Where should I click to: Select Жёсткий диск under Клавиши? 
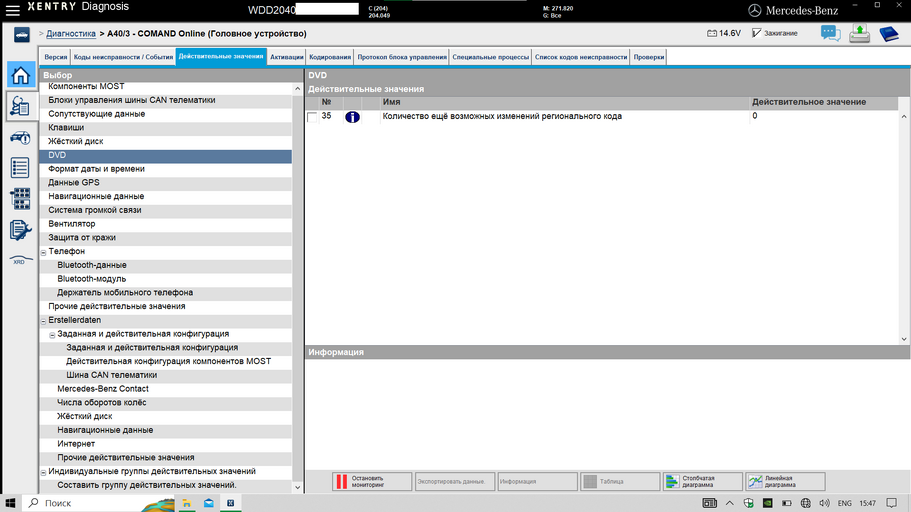click(166, 141)
